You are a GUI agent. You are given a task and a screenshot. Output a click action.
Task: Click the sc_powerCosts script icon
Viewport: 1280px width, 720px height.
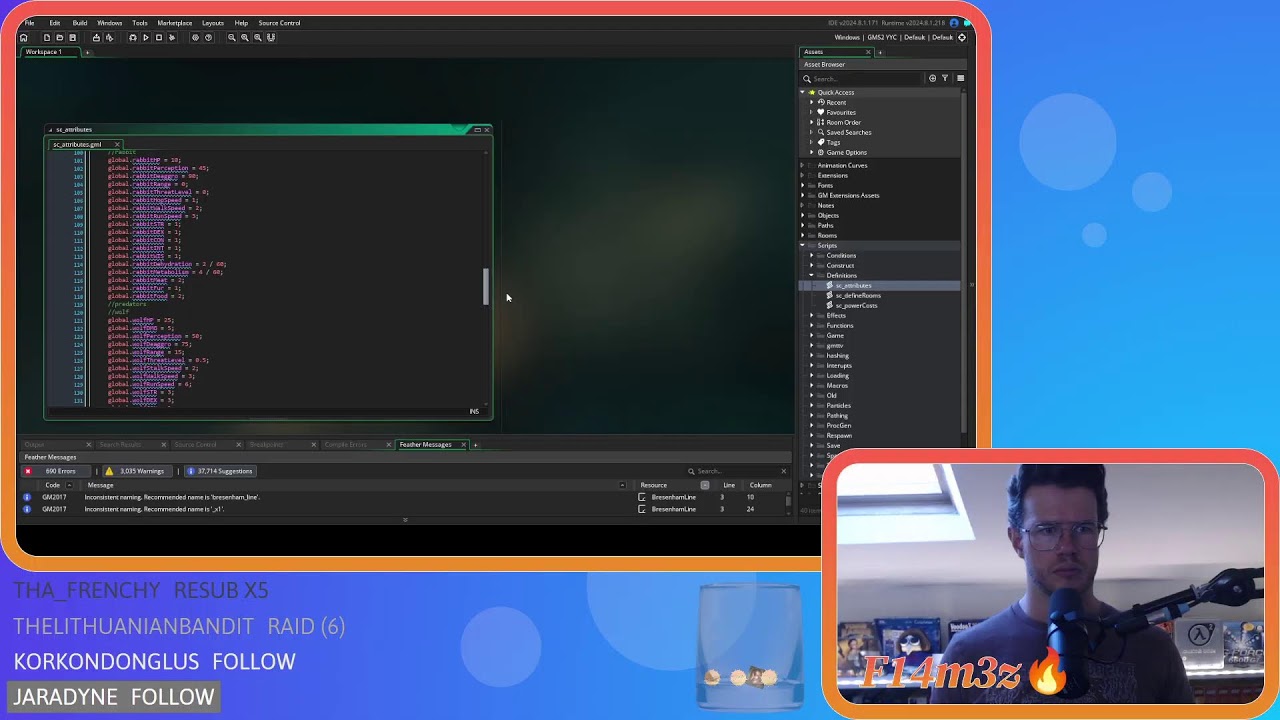(830, 305)
